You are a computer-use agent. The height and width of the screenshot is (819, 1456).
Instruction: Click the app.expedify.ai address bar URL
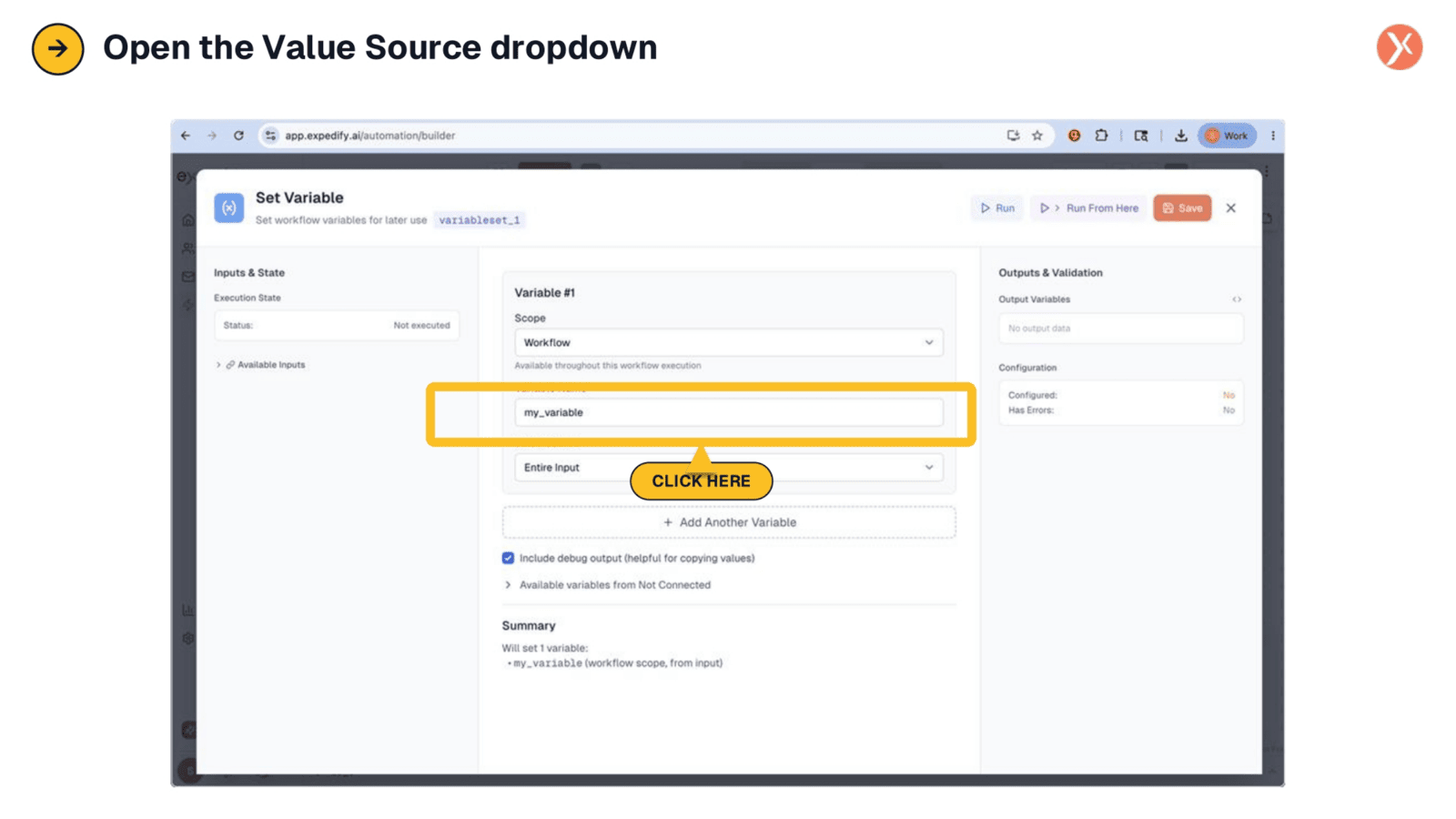click(369, 136)
